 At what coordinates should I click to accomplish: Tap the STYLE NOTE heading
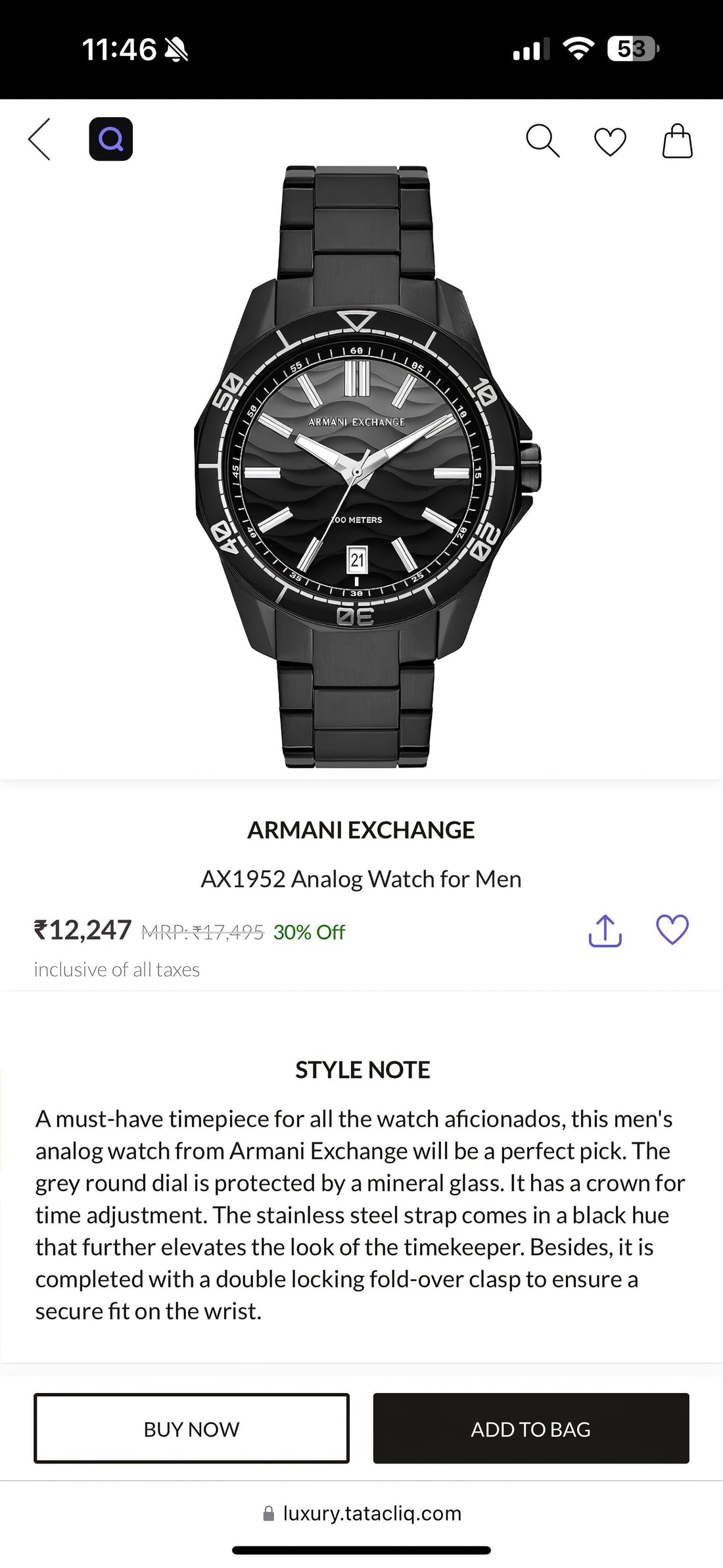[x=362, y=1070]
